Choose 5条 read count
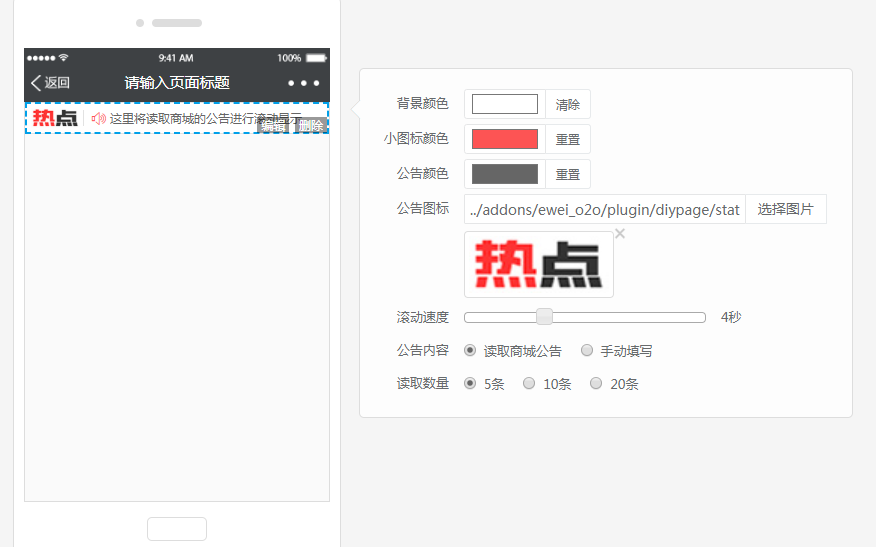876x547 pixels. pyautogui.click(x=470, y=384)
